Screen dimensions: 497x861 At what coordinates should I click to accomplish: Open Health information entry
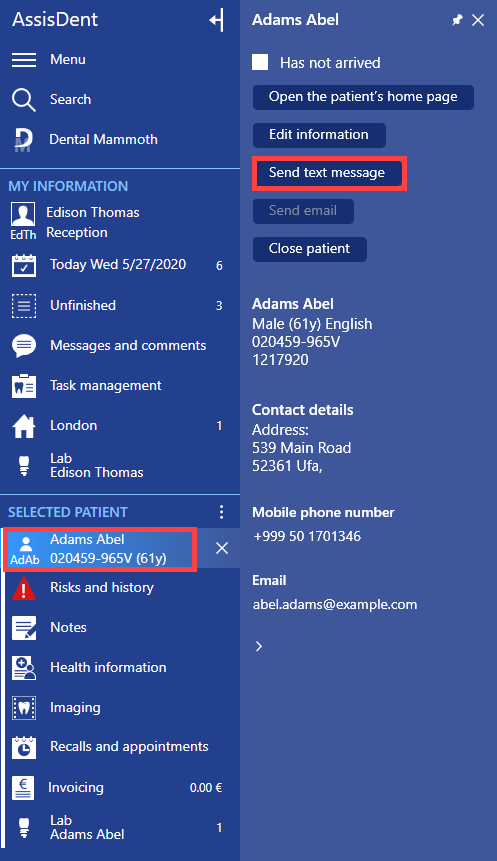[x=108, y=667]
